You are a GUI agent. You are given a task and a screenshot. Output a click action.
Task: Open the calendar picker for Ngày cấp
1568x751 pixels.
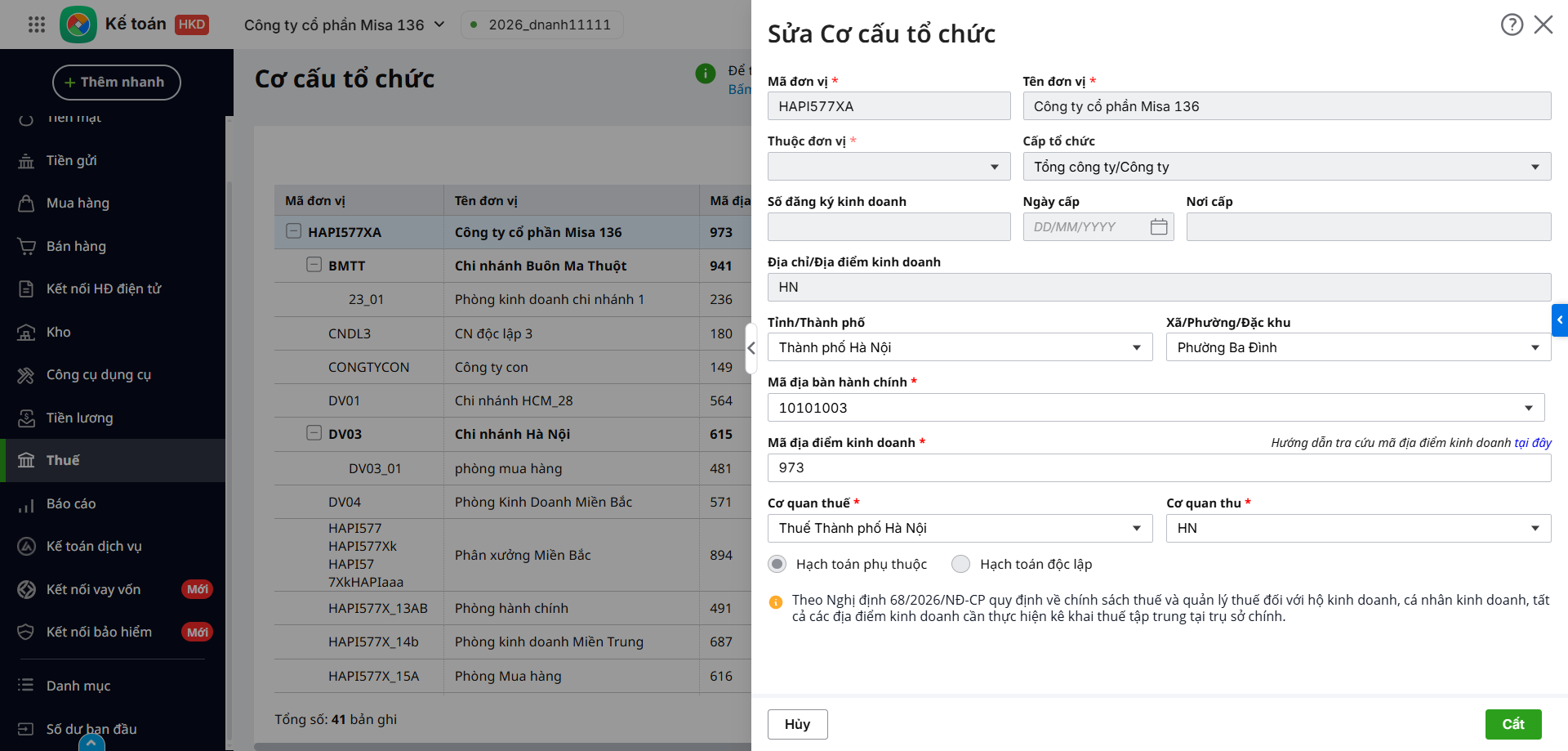coord(1158,227)
